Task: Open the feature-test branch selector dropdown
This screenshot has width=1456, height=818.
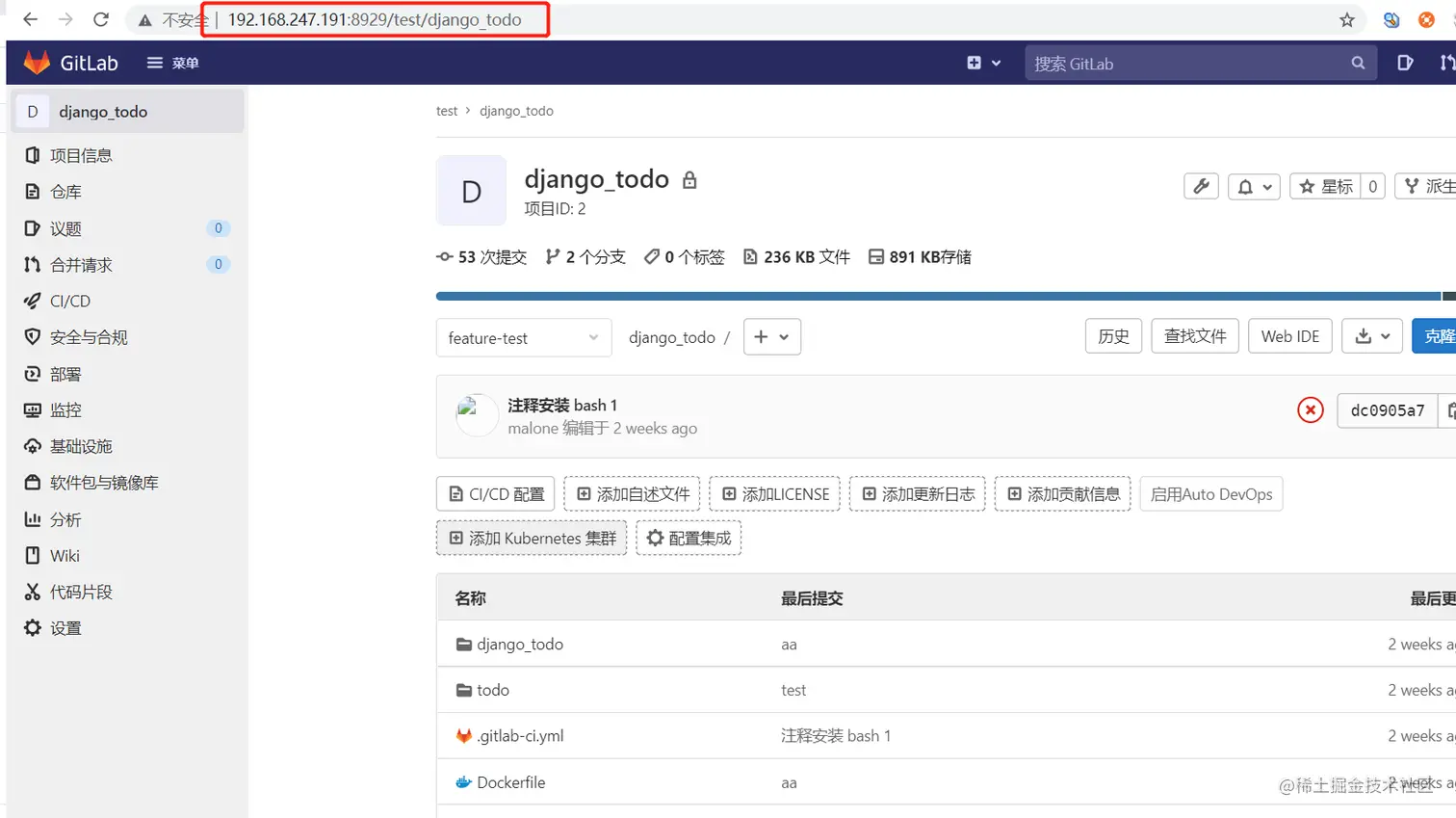Action: 524,338
